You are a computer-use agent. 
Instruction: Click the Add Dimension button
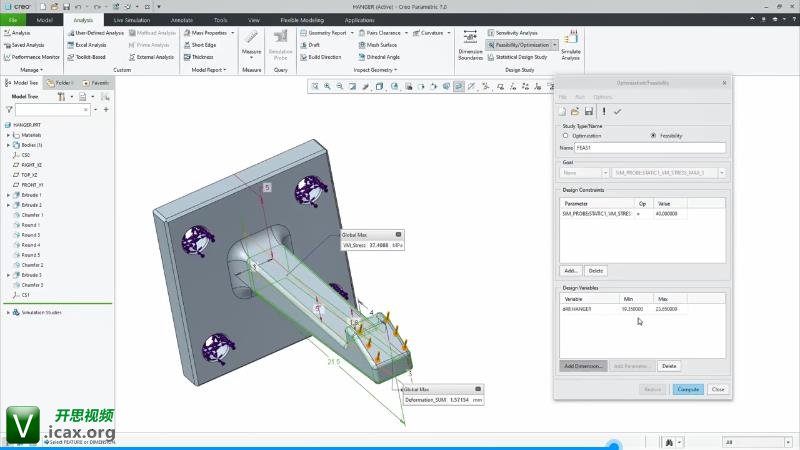click(582, 366)
